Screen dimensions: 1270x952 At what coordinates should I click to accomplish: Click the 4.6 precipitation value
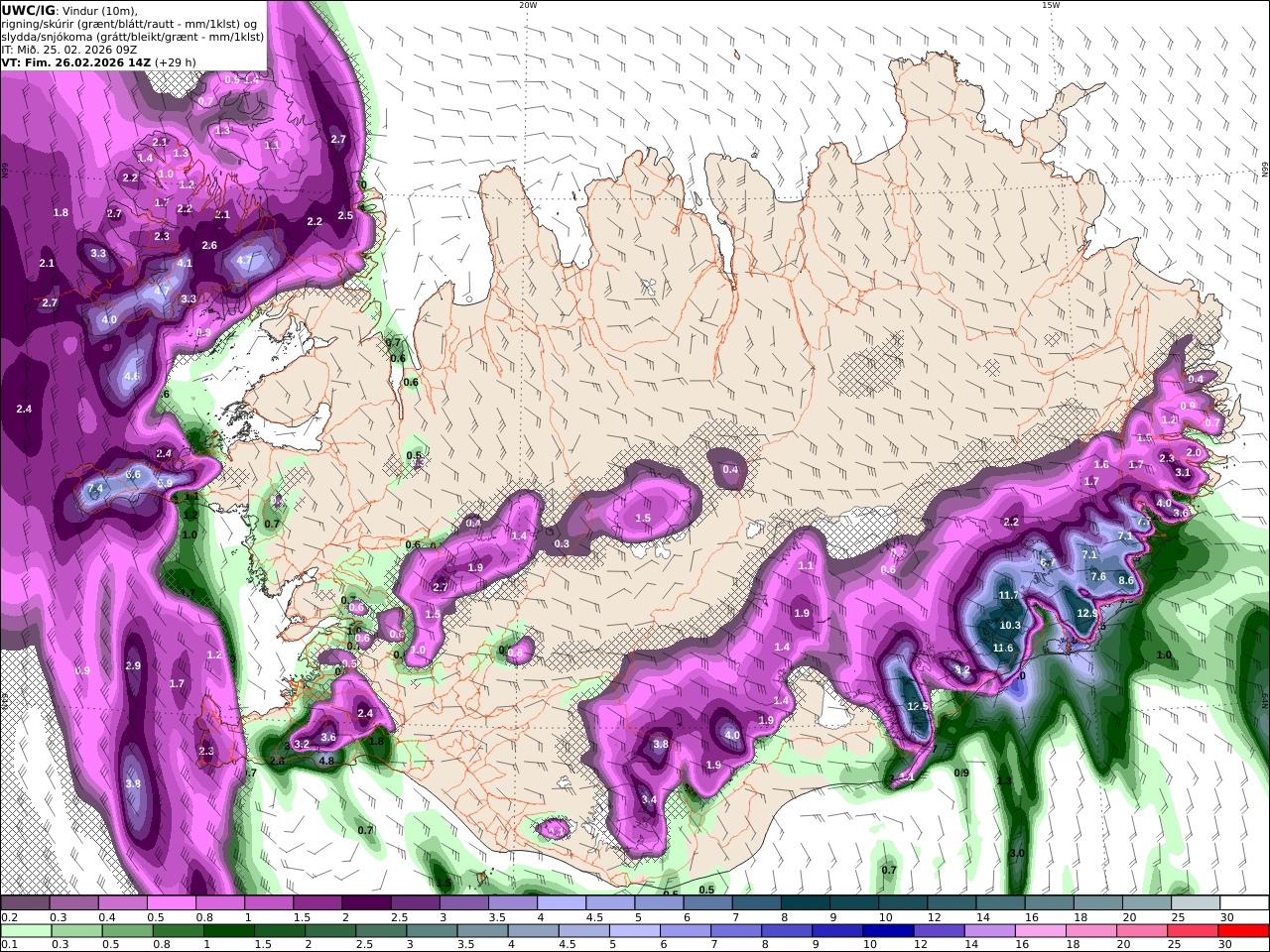coord(131,377)
